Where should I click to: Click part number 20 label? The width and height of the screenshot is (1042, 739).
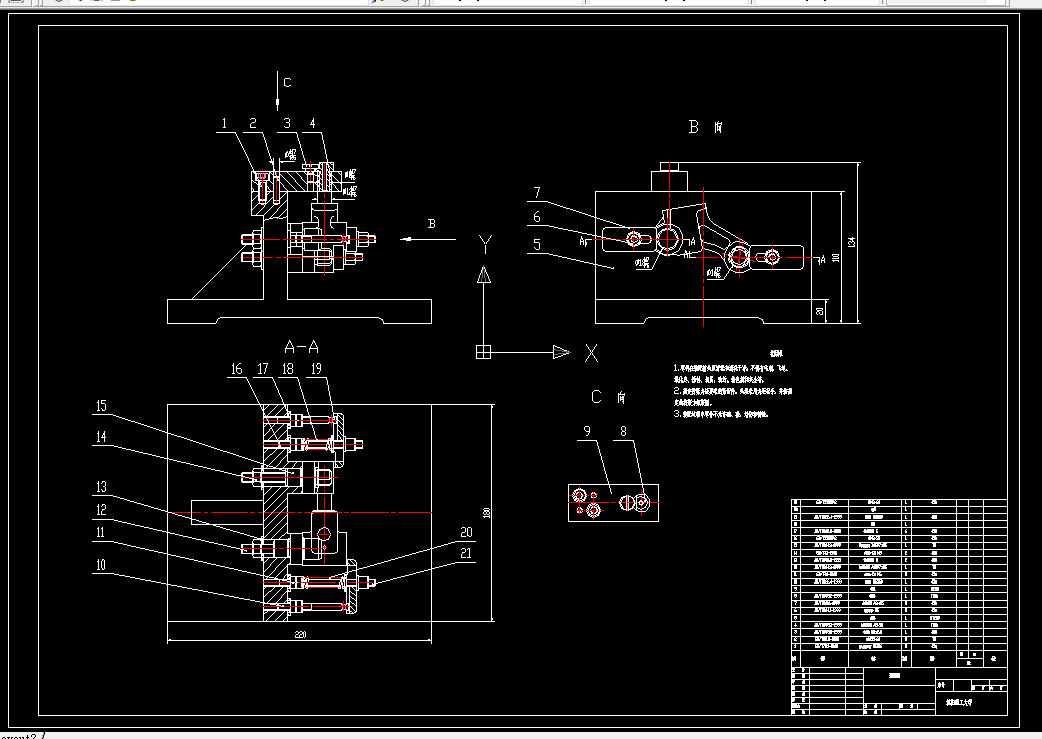(x=467, y=532)
